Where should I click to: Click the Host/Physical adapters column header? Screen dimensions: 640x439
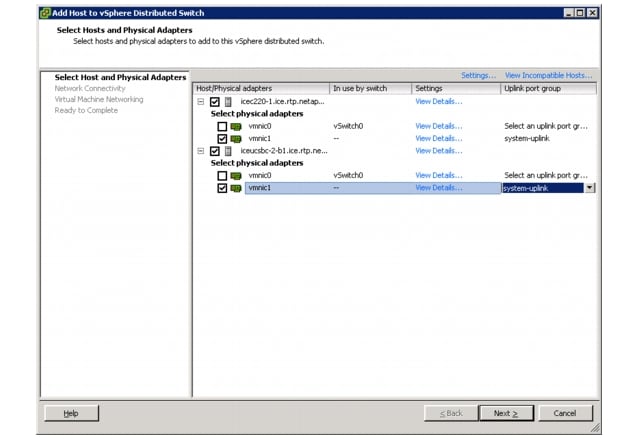tap(261, 89)
